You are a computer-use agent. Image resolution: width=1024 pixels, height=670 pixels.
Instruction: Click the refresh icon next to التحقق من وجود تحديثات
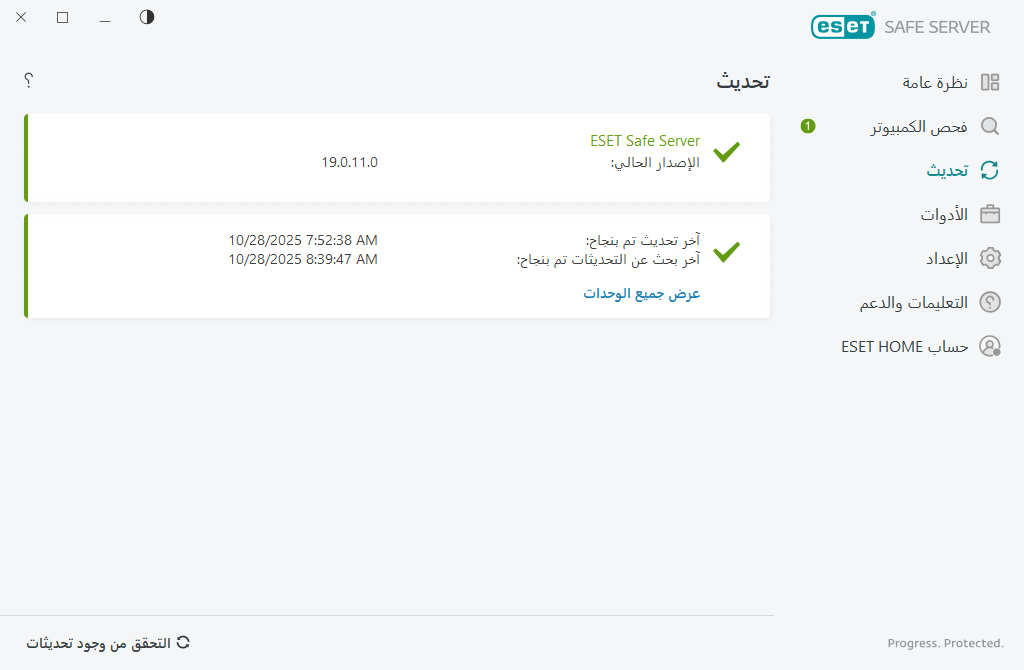[181, 643]
